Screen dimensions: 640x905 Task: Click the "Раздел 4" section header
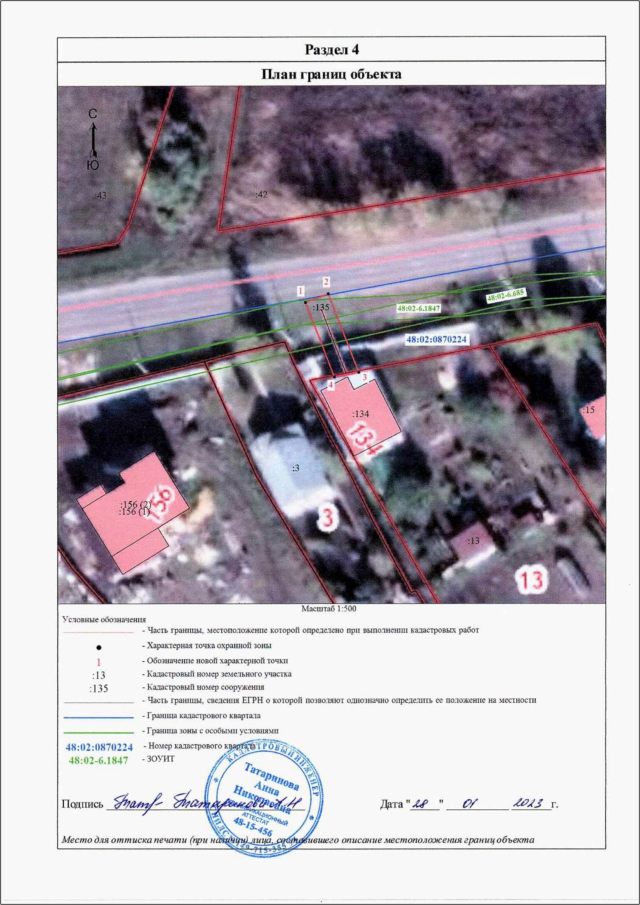(332, 50)
